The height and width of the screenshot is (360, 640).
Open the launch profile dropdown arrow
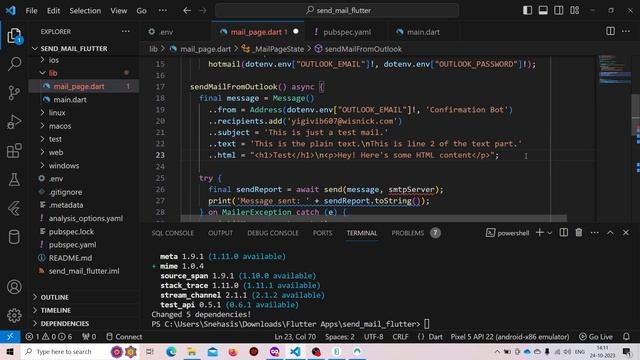(x=550, y=233)
